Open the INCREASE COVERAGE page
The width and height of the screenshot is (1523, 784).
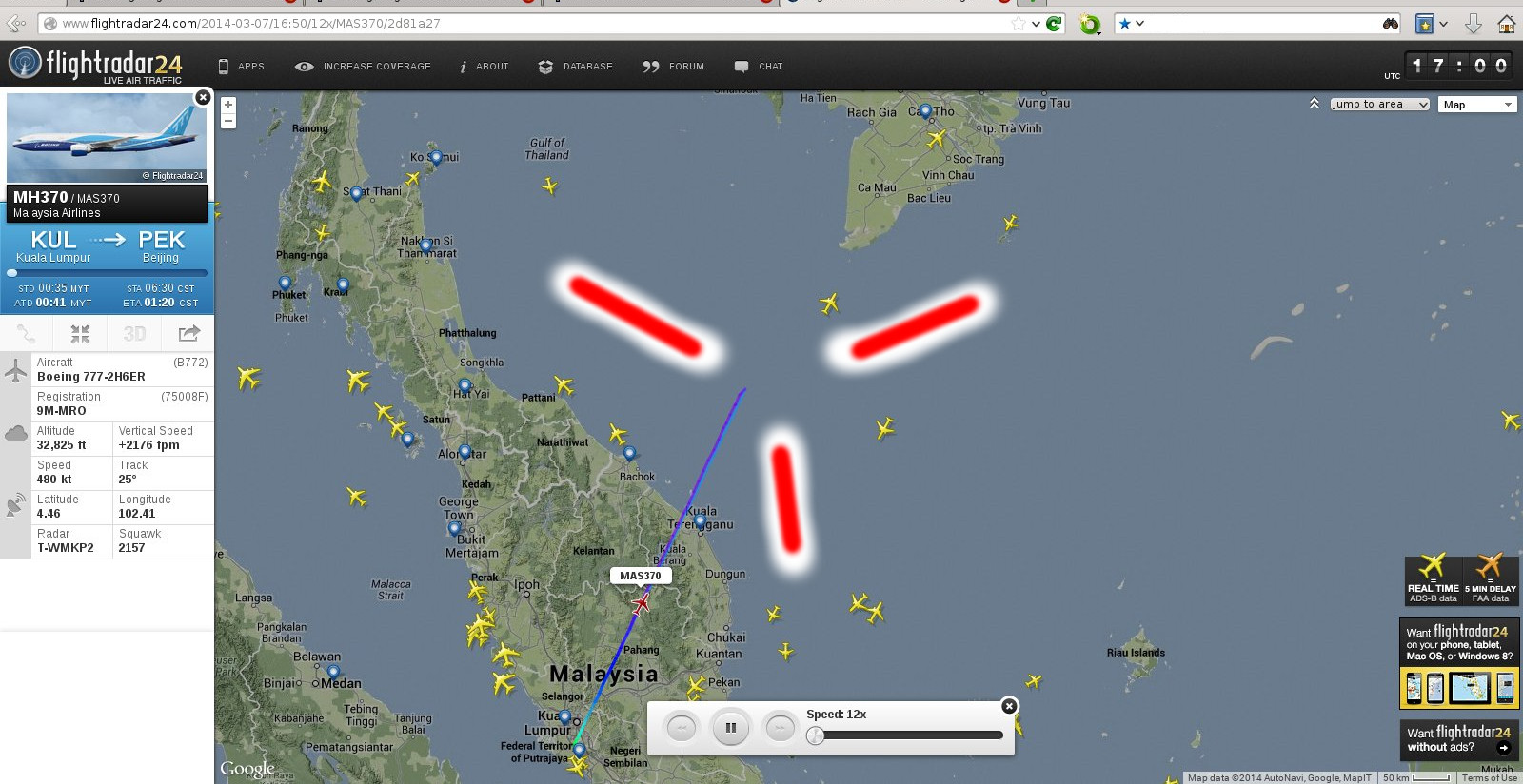tap(363, 67)
